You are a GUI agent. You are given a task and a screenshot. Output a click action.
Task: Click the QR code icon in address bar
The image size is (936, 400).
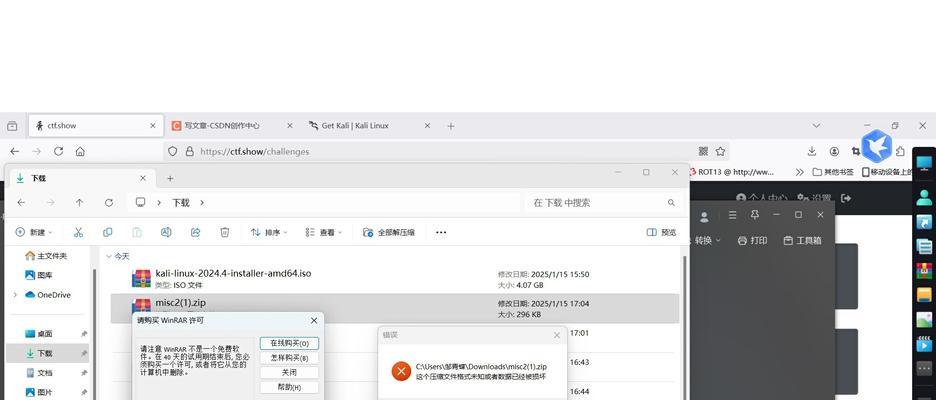tap(703, 152)
